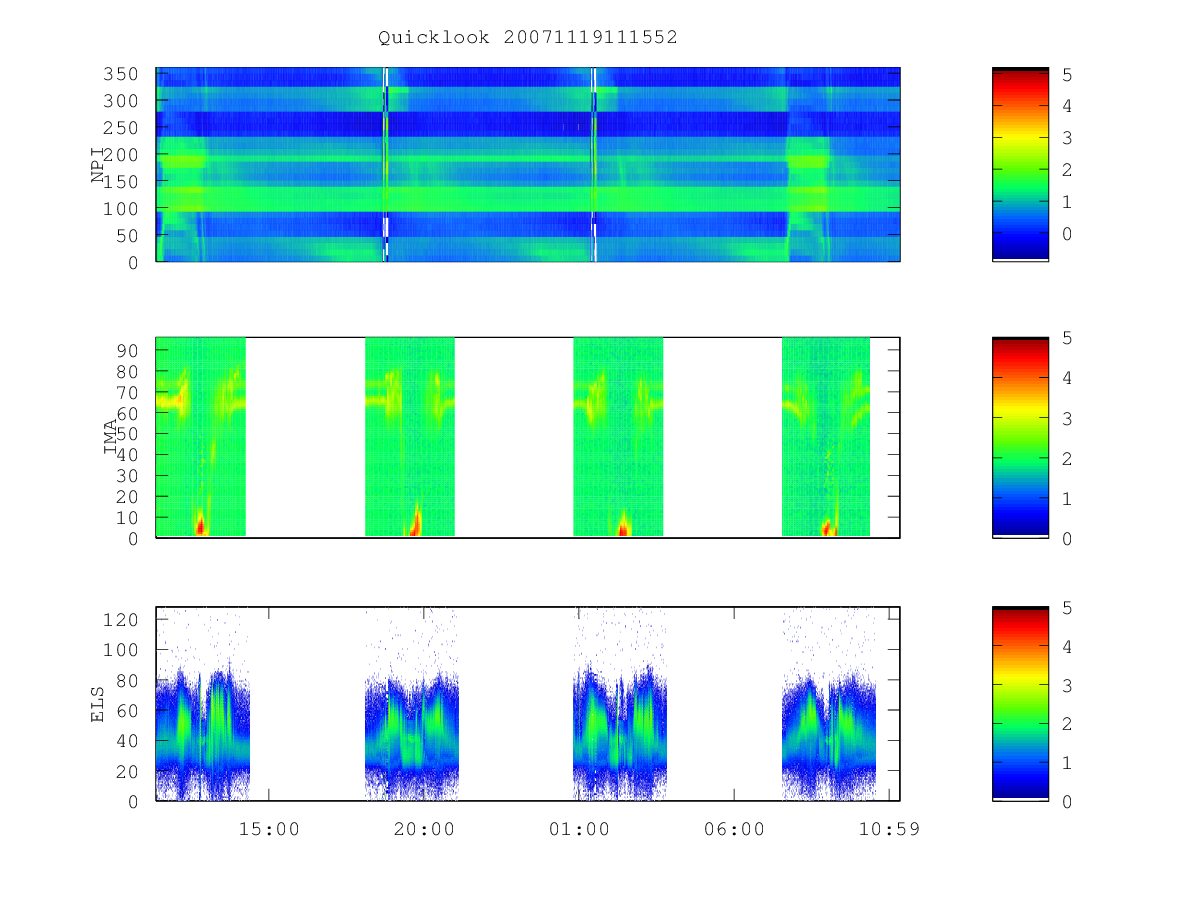Image resolution: width=1200 pixels, height=900 pixels.
Task: Click the 5 label on NPI colorbar
Action: 1067,74
